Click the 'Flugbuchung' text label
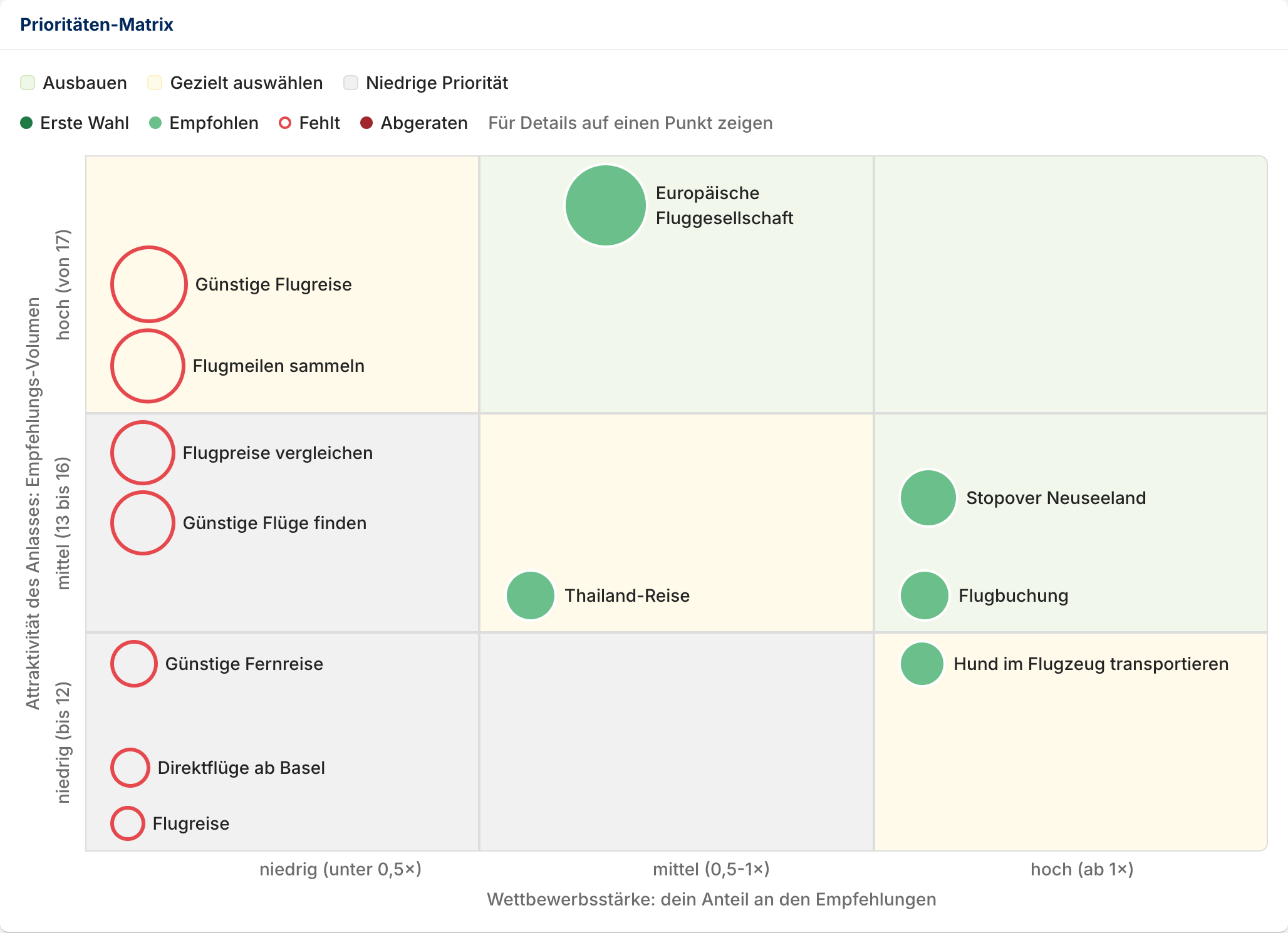The width and height of the screenshot is (1288, 933). [x=1014, y=595]
